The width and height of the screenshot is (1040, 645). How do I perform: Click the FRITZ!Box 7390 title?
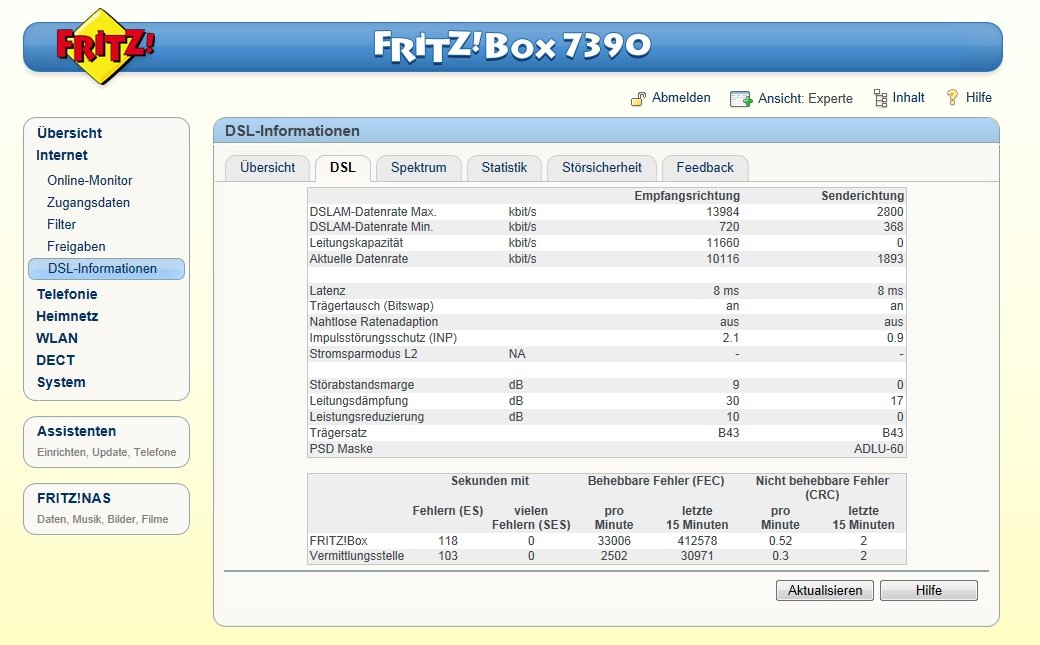pos(512,46)
